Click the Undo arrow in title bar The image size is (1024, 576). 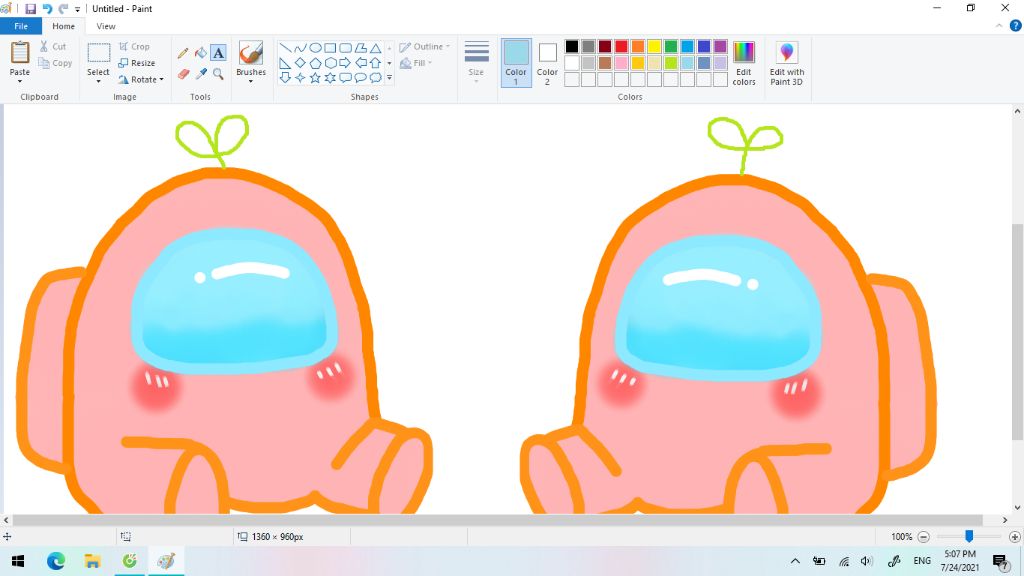(x=47, y=8)
